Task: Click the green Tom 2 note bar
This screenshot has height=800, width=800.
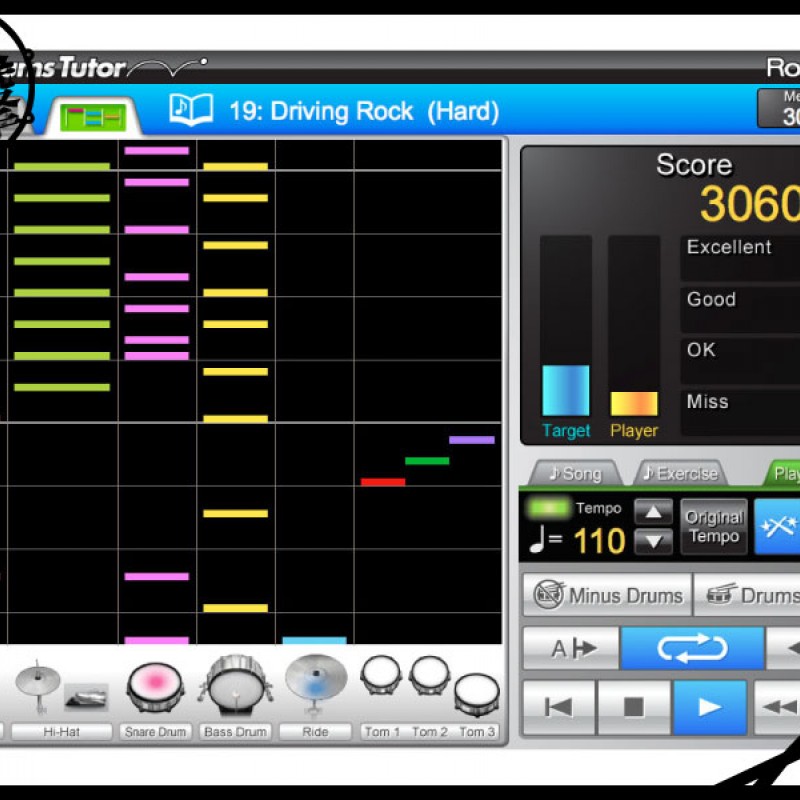Action: (427, 461)
